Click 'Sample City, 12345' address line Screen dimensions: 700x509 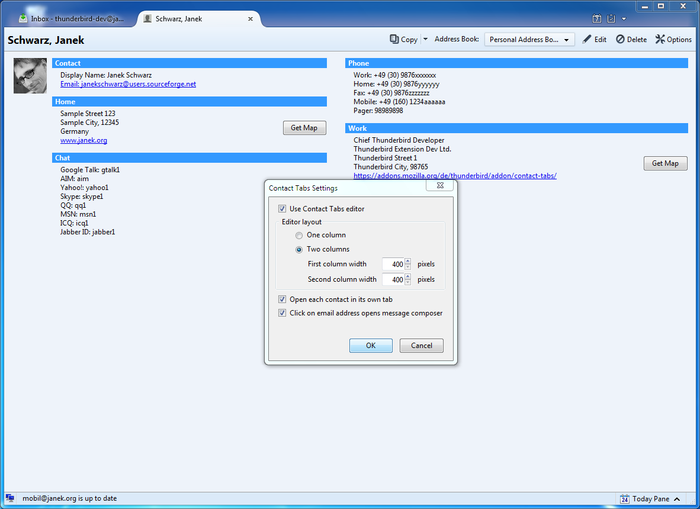(90, 122)
